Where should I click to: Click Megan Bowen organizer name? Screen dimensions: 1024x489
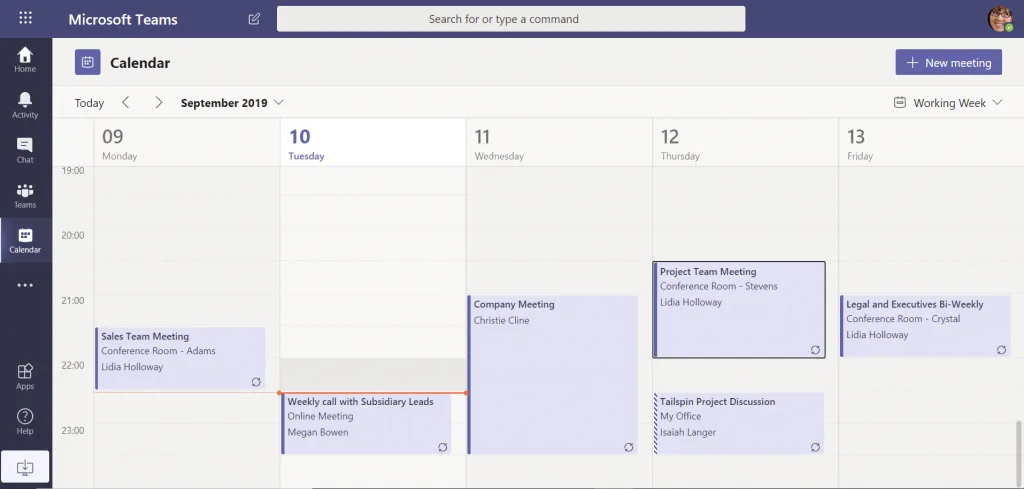point(318,432)
